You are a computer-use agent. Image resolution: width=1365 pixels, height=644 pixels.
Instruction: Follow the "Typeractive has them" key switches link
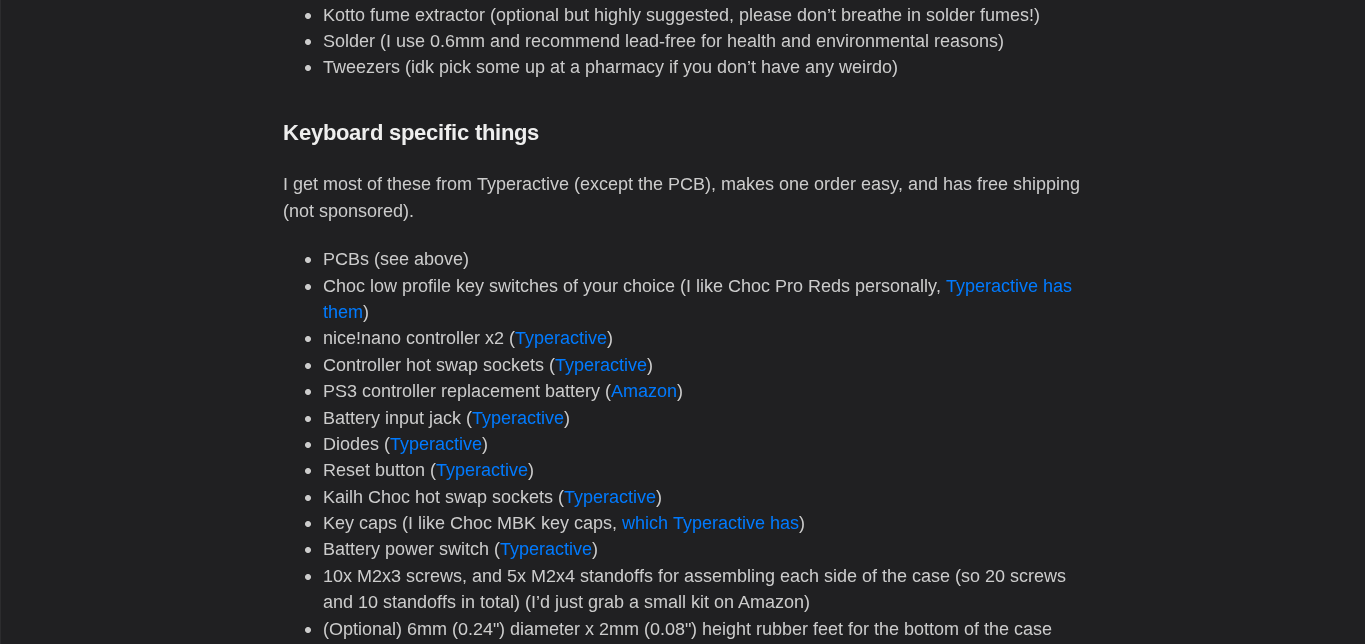[x=1007, y=286]
